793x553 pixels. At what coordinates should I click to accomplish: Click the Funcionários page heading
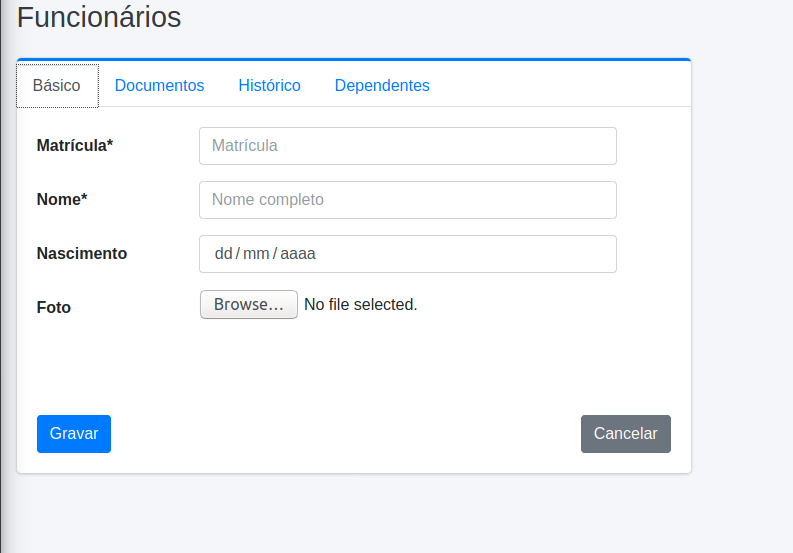(x=99, y=17)
